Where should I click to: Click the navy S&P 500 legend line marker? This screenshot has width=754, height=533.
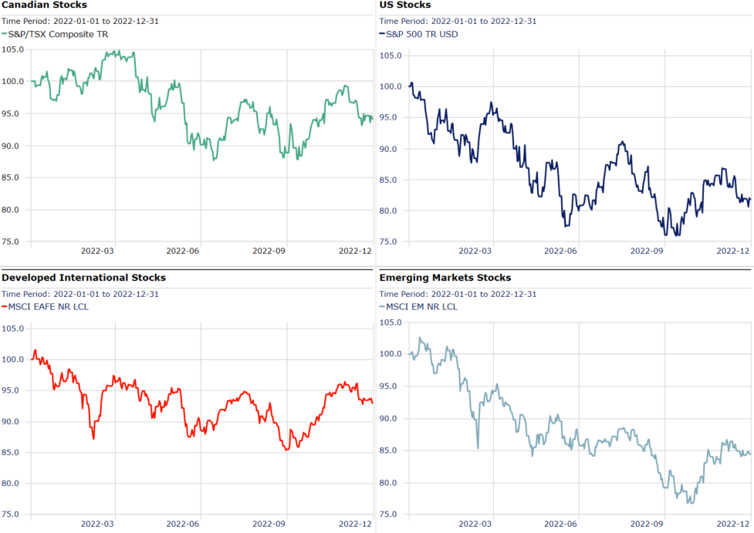382,34
